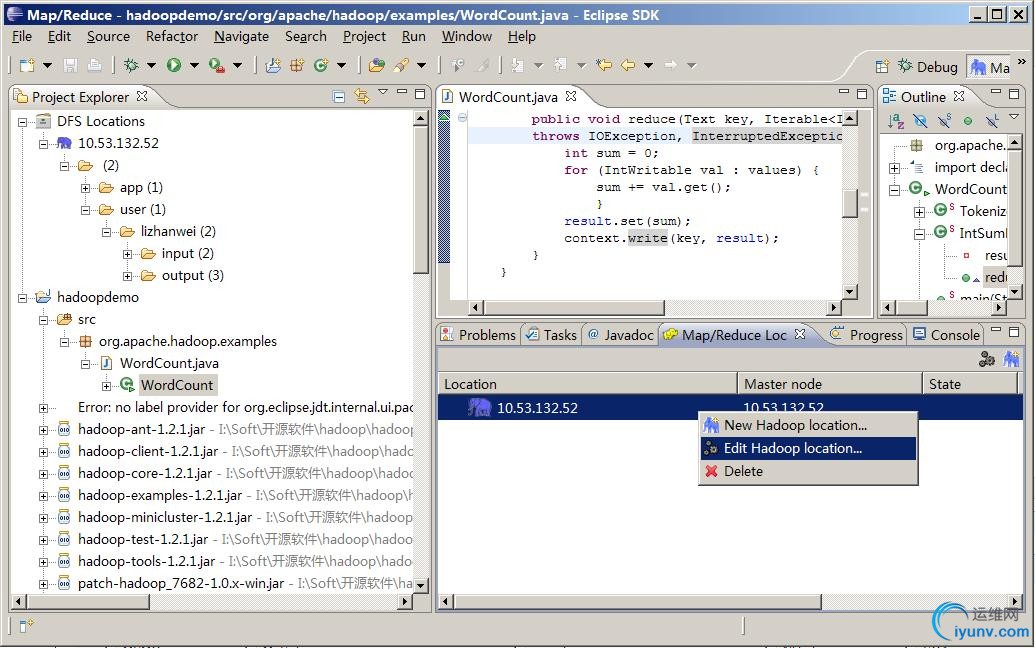
Task: Collapse the hadoopdemo project node
Action: pyautogui.click(x=22, y=298)
